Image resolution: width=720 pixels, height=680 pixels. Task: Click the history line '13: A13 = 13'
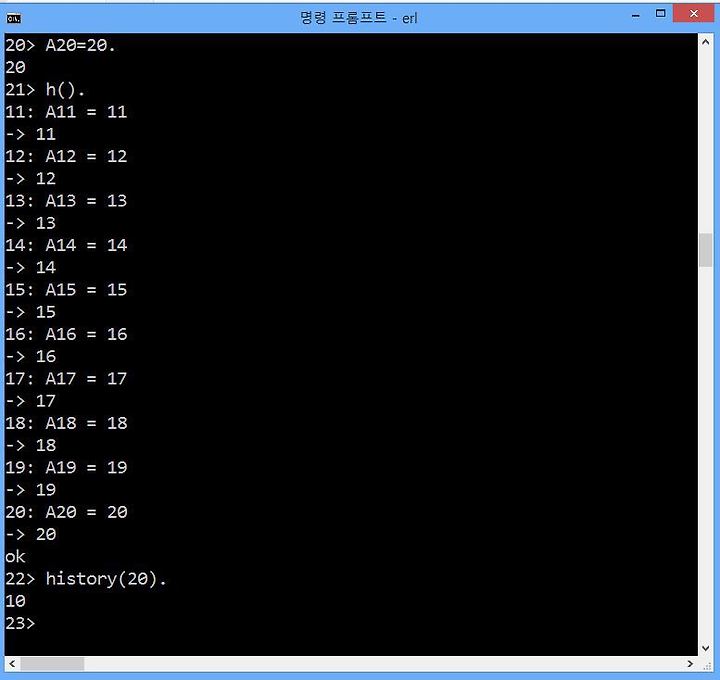coord(66,201)
